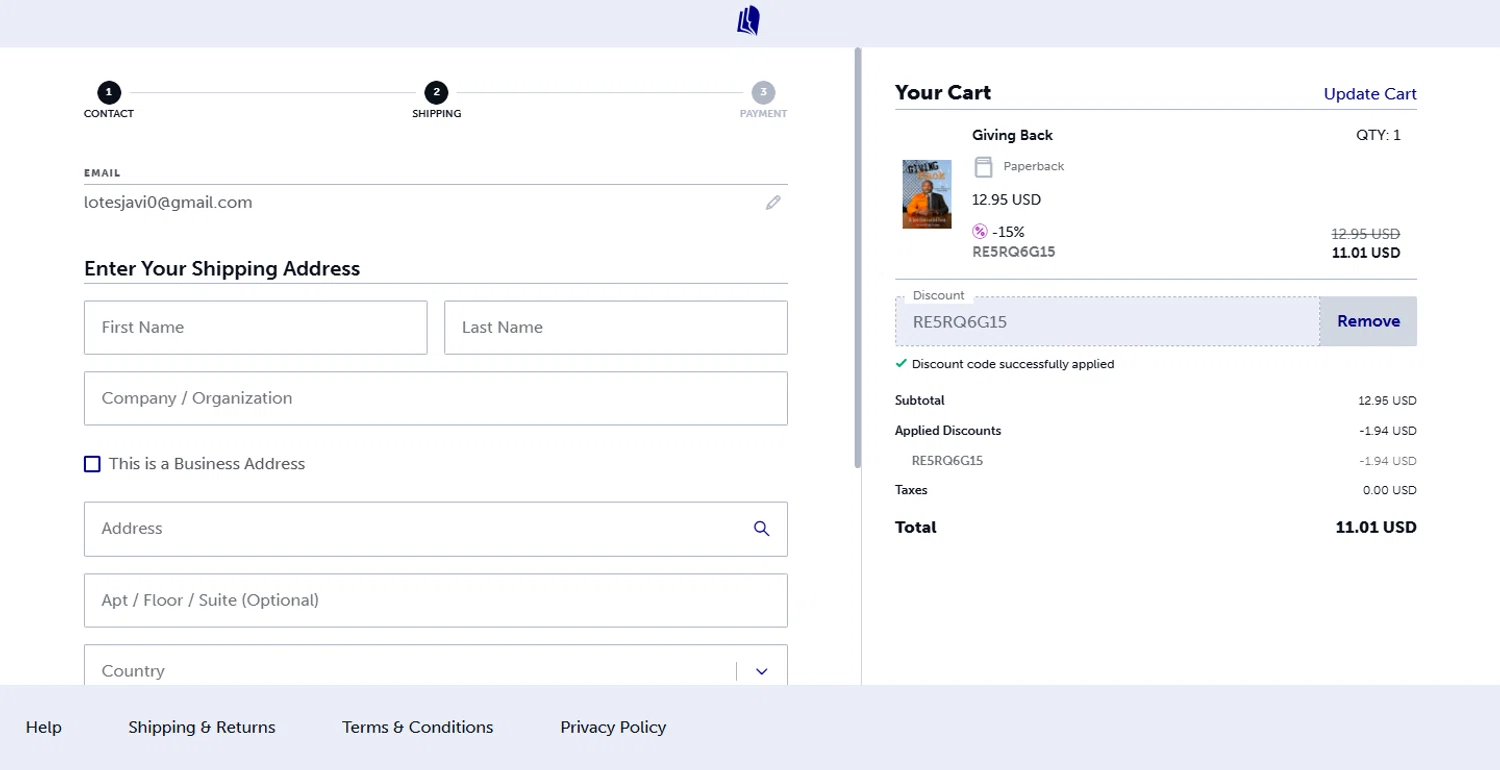The width and height of the screenshot is (1500, 770).
Task: Click the step 3 Payment circle
Action: [x=763, y=93]
